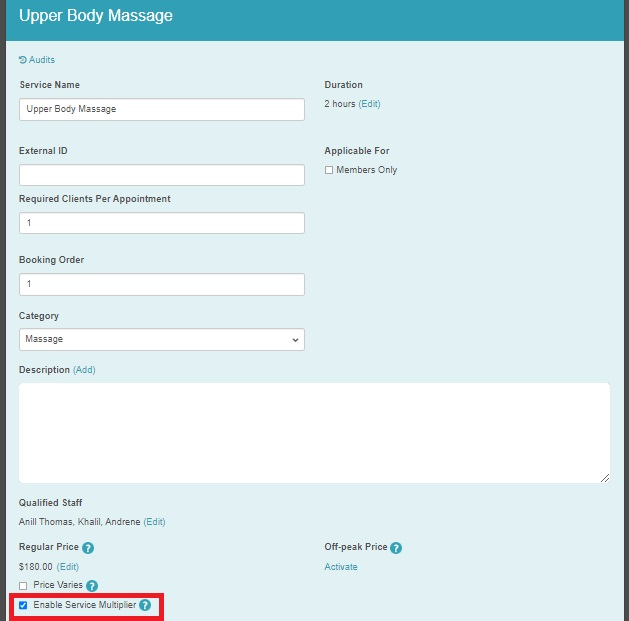The width and height of the screenshot is (629, 621).
Task: Tick the Price Varies checkbox
Action: pos(23,586)
